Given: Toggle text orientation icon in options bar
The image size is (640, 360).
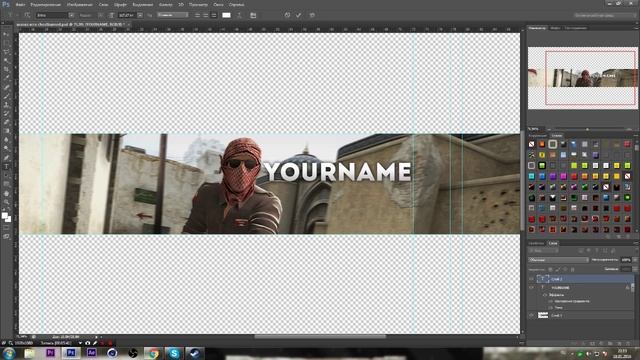Looking at the screenshot, I should (27, 15).
